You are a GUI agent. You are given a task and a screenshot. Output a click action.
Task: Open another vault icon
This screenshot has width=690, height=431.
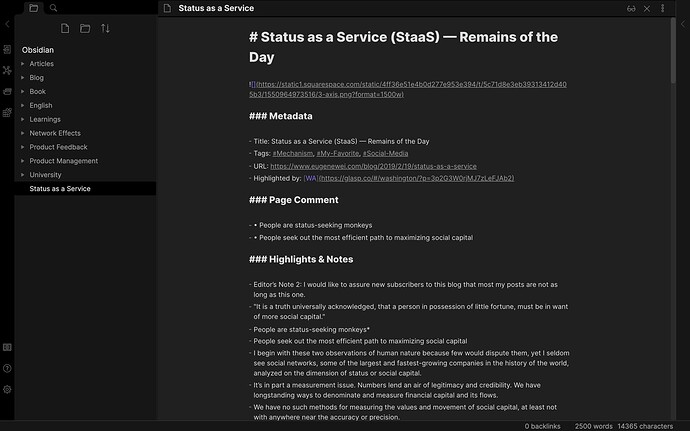click(x=7, y=347)
